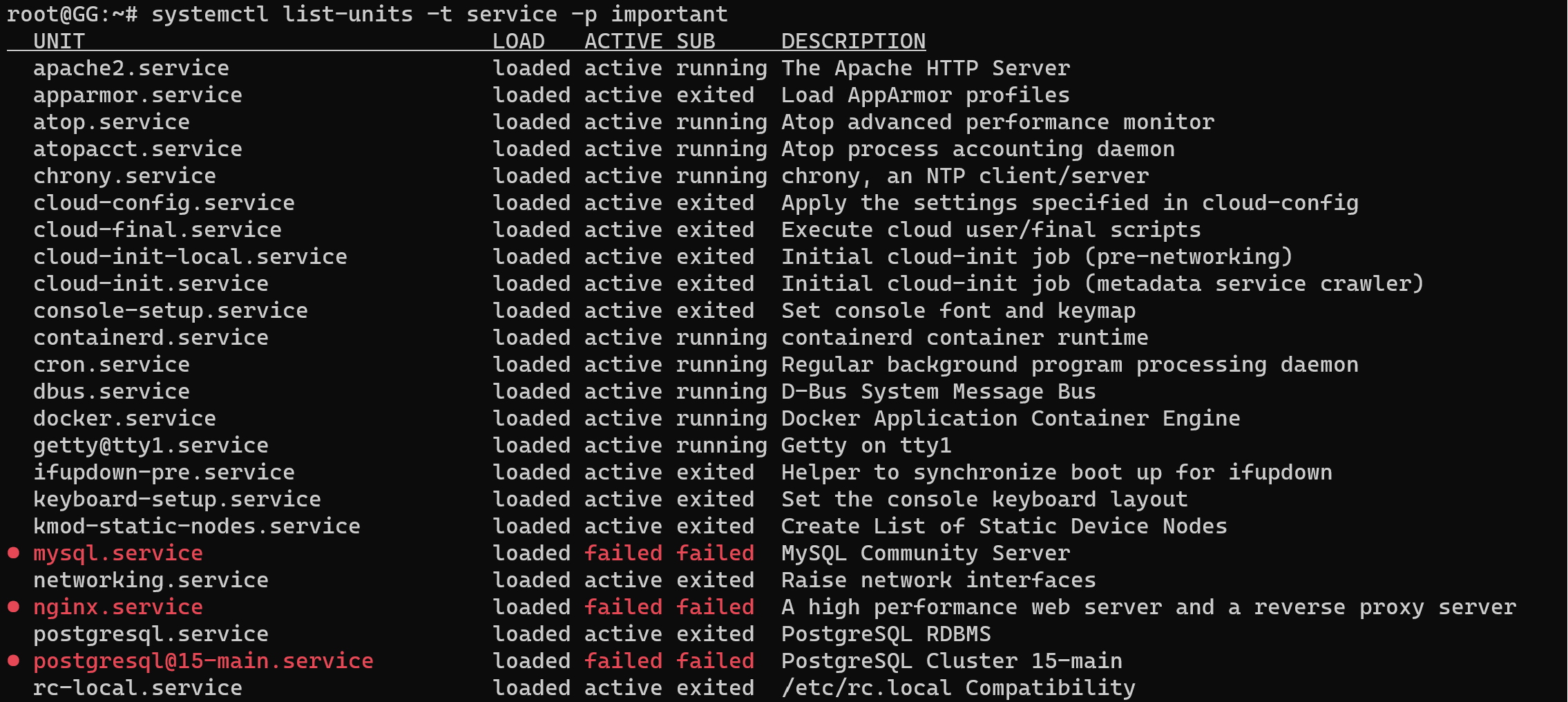
Task: Click the red mysql.service unit name
Action: coord(118,553)
